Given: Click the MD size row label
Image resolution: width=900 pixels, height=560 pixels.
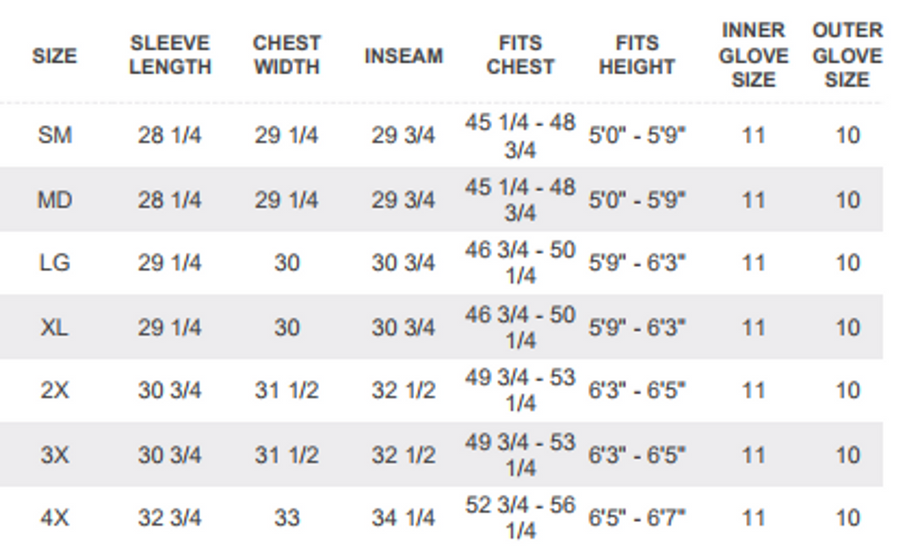Looking at the screenshot, I should [x=54, y=200].
